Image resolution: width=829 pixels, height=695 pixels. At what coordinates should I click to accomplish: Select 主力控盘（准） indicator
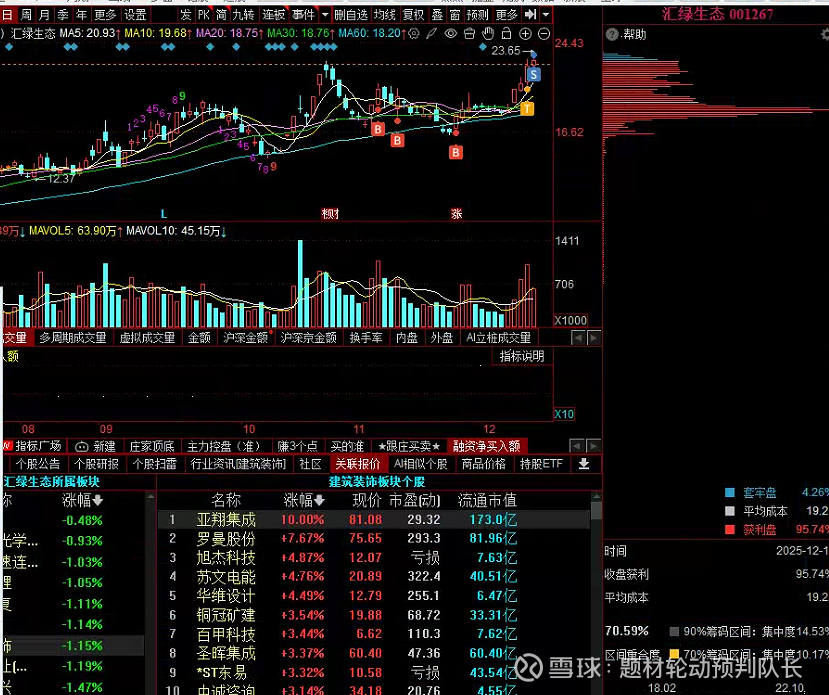(x=224, y=446)
